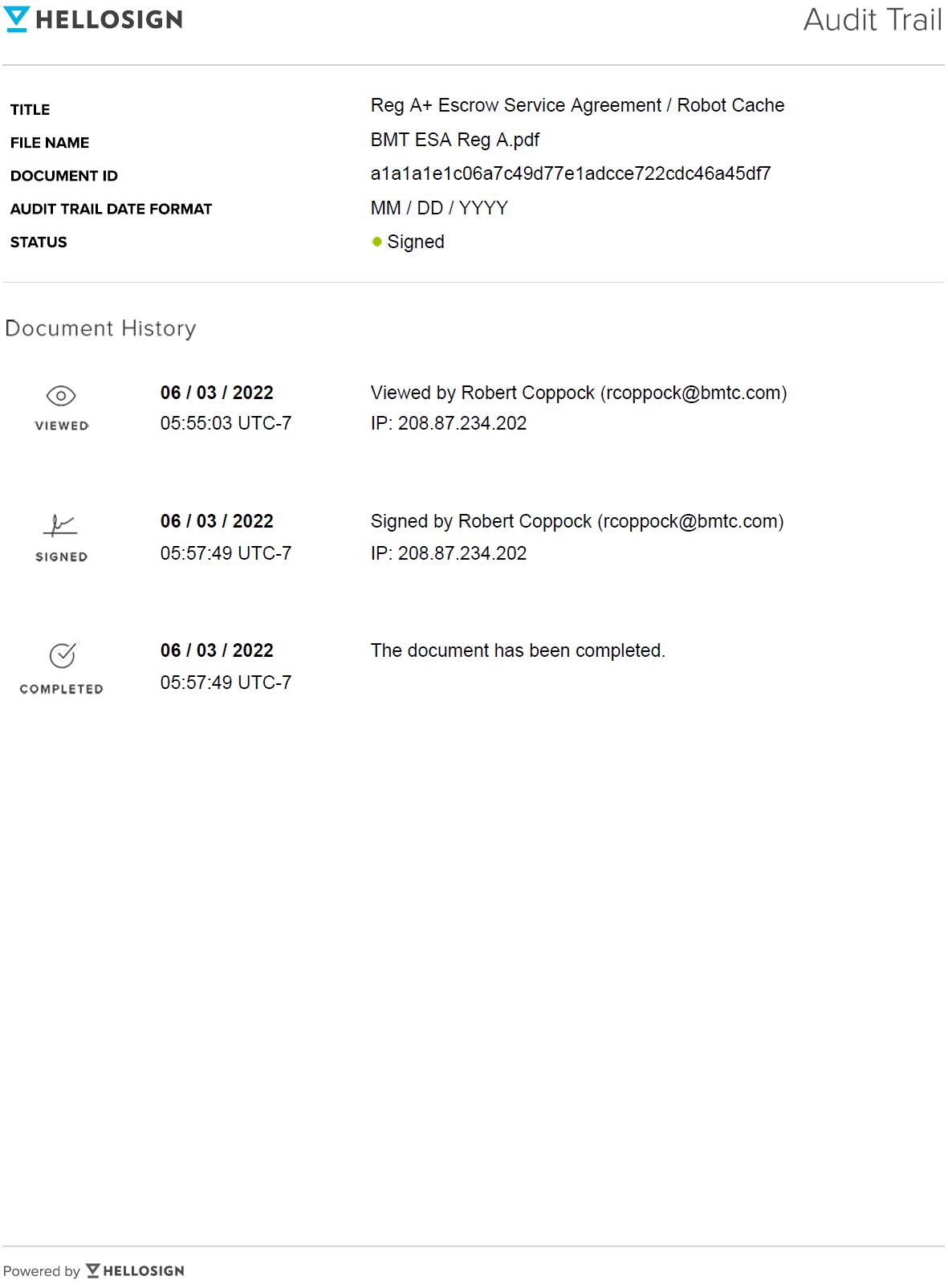This screenshot has height=1288, width=948.
Task: Click the green Signed status dot
Action: coord(376,242)
